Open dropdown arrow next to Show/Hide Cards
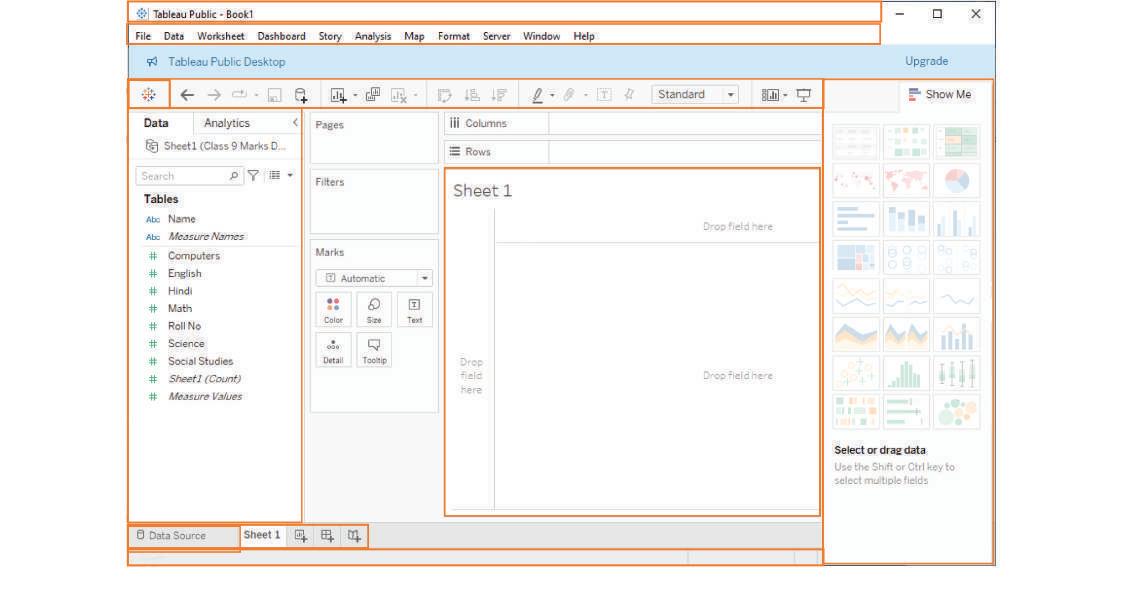Image resolution: width=1132 pixels, height=600 pixels. [x=785, y=95]
